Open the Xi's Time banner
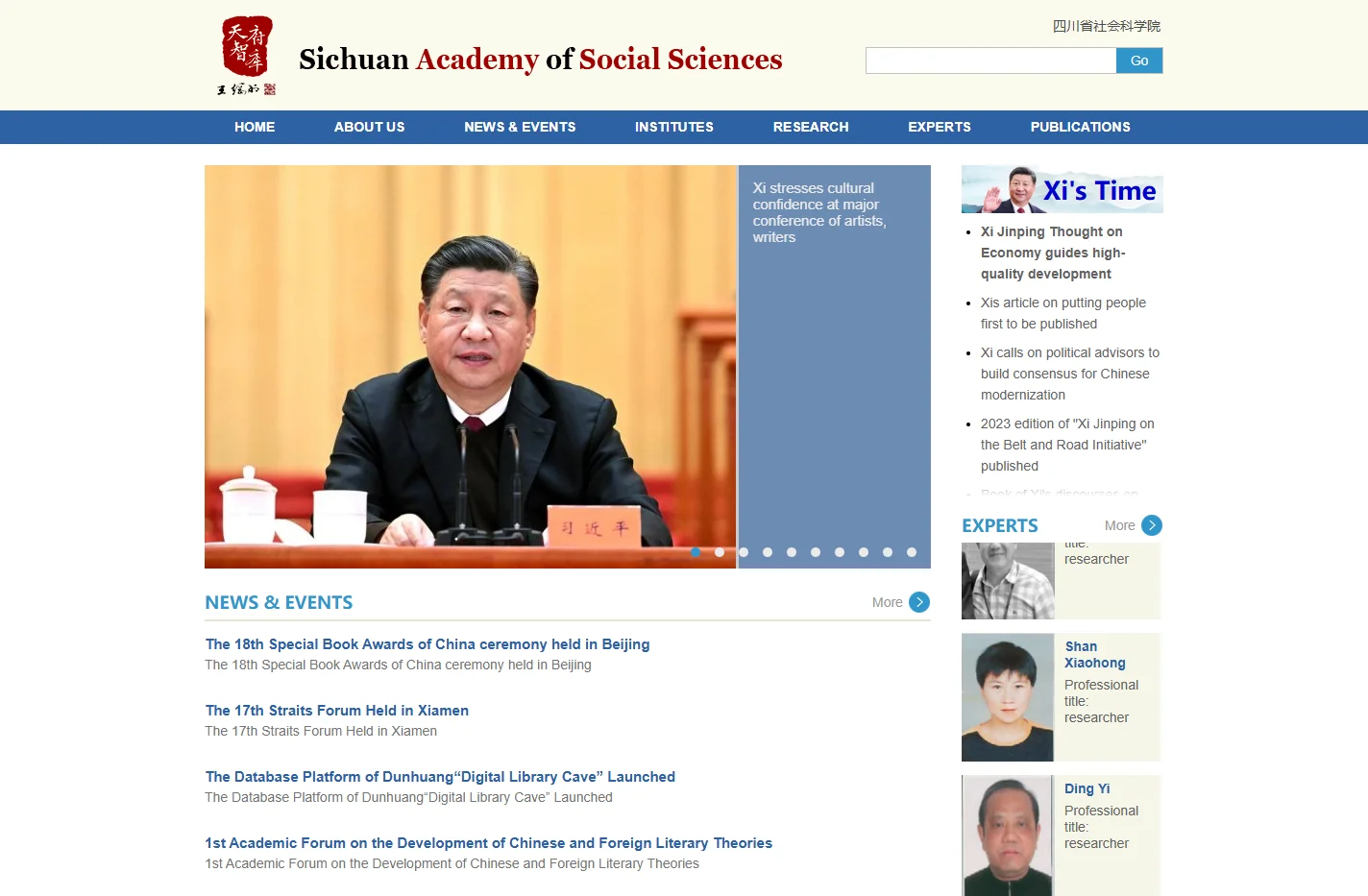The image size is (1368, 896). 1063,189
